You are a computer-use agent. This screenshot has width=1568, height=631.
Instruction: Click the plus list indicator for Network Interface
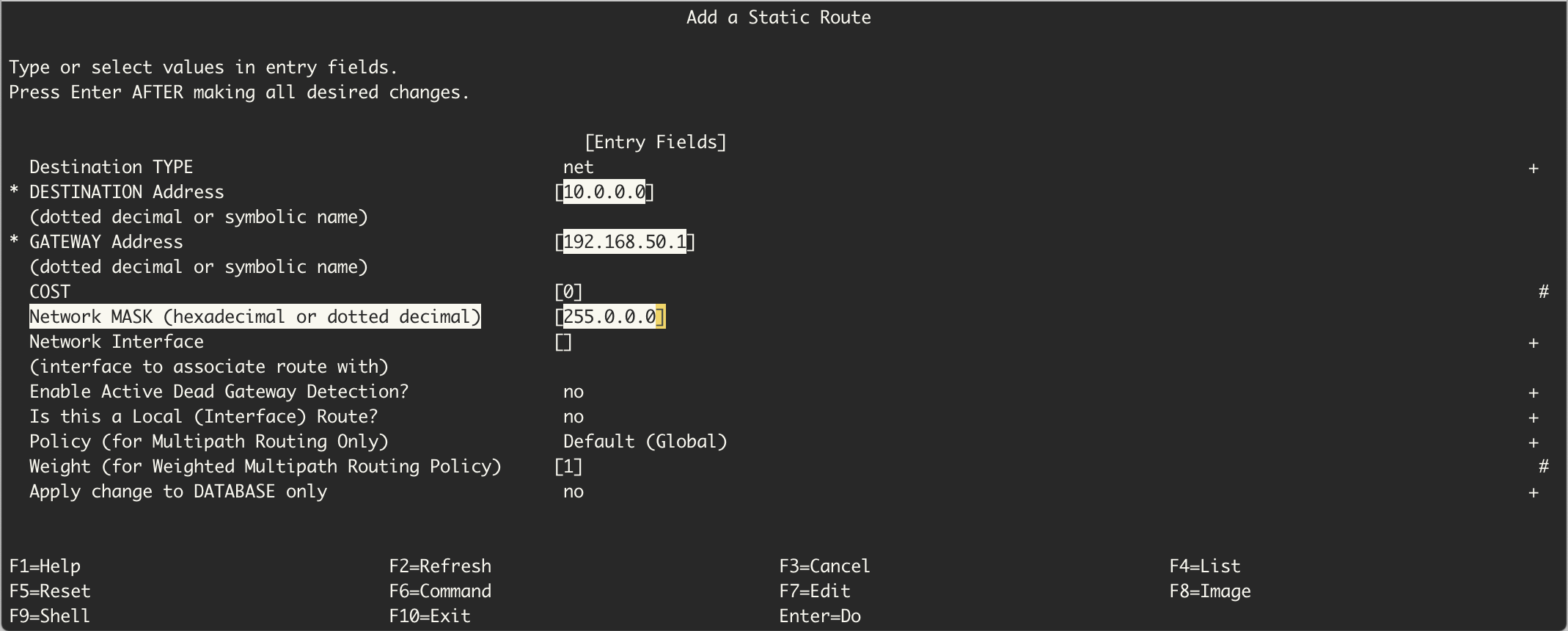pos(1533,343)
